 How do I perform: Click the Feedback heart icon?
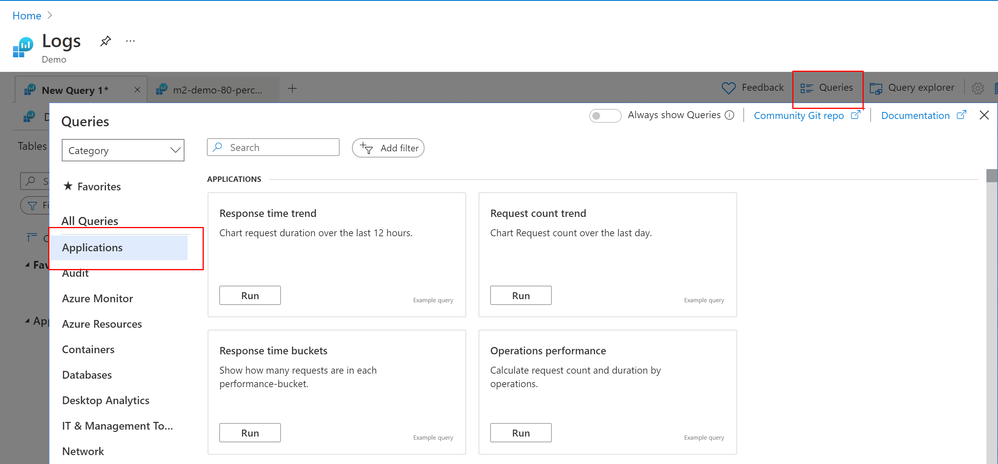tap(728, 88)
